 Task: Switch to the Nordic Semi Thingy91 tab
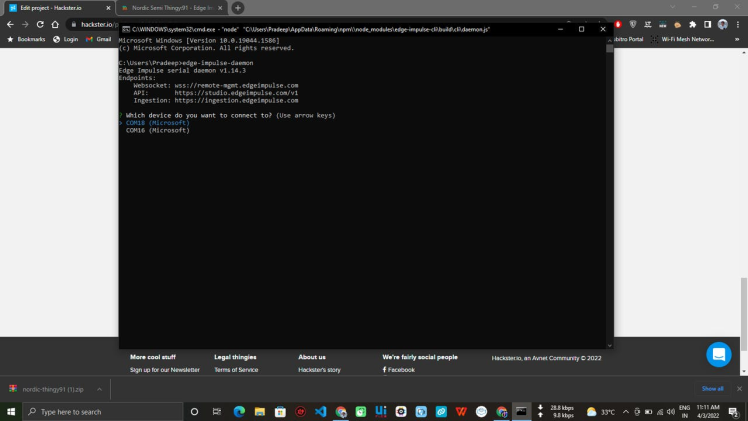pyautogui.click(x=168, y=8)
